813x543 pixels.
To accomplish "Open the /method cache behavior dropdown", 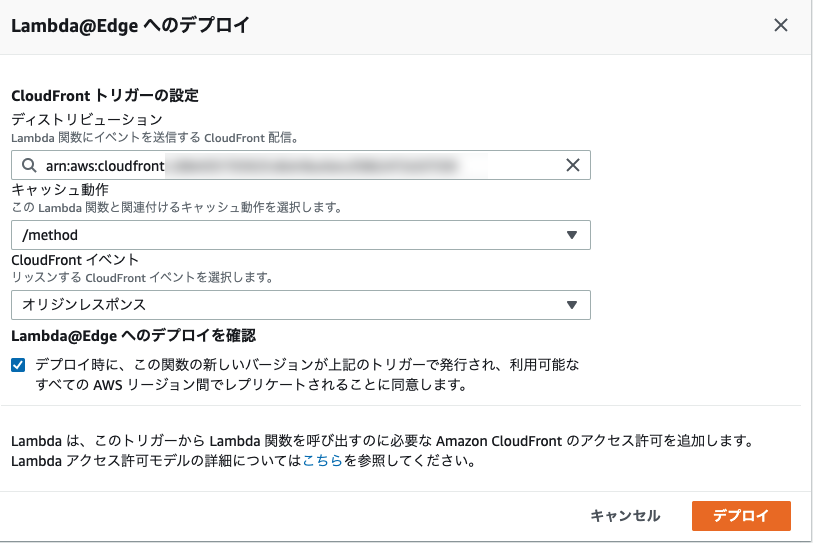I will (x=301, y=235).
